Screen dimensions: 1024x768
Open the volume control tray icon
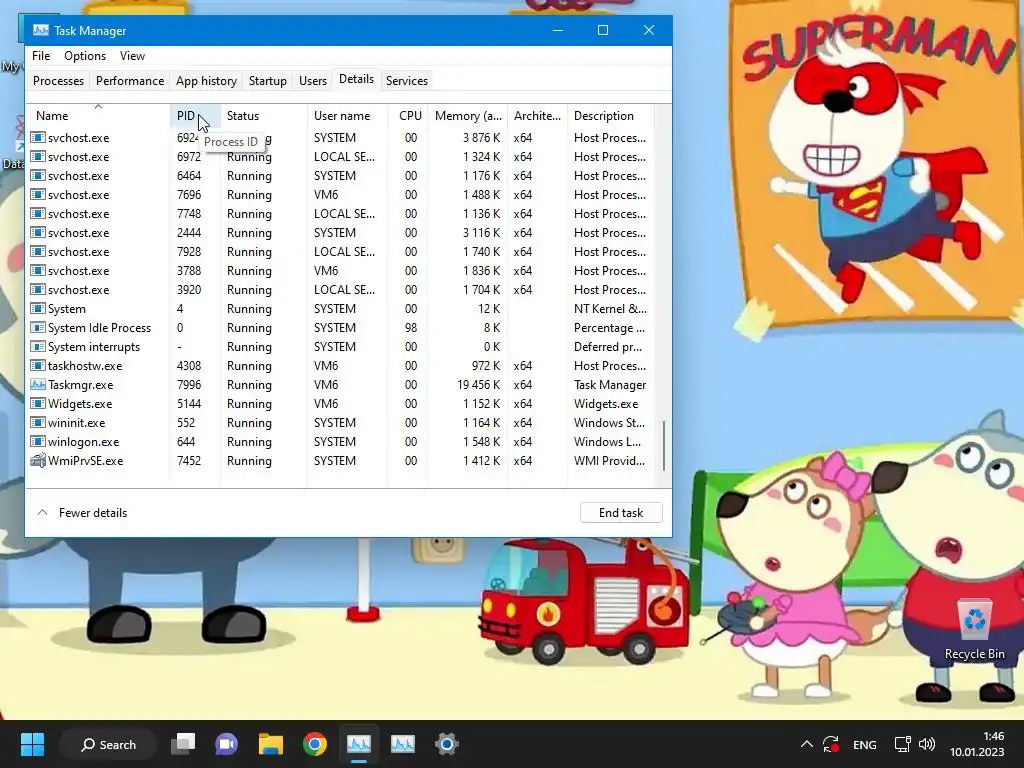(927, 744)
